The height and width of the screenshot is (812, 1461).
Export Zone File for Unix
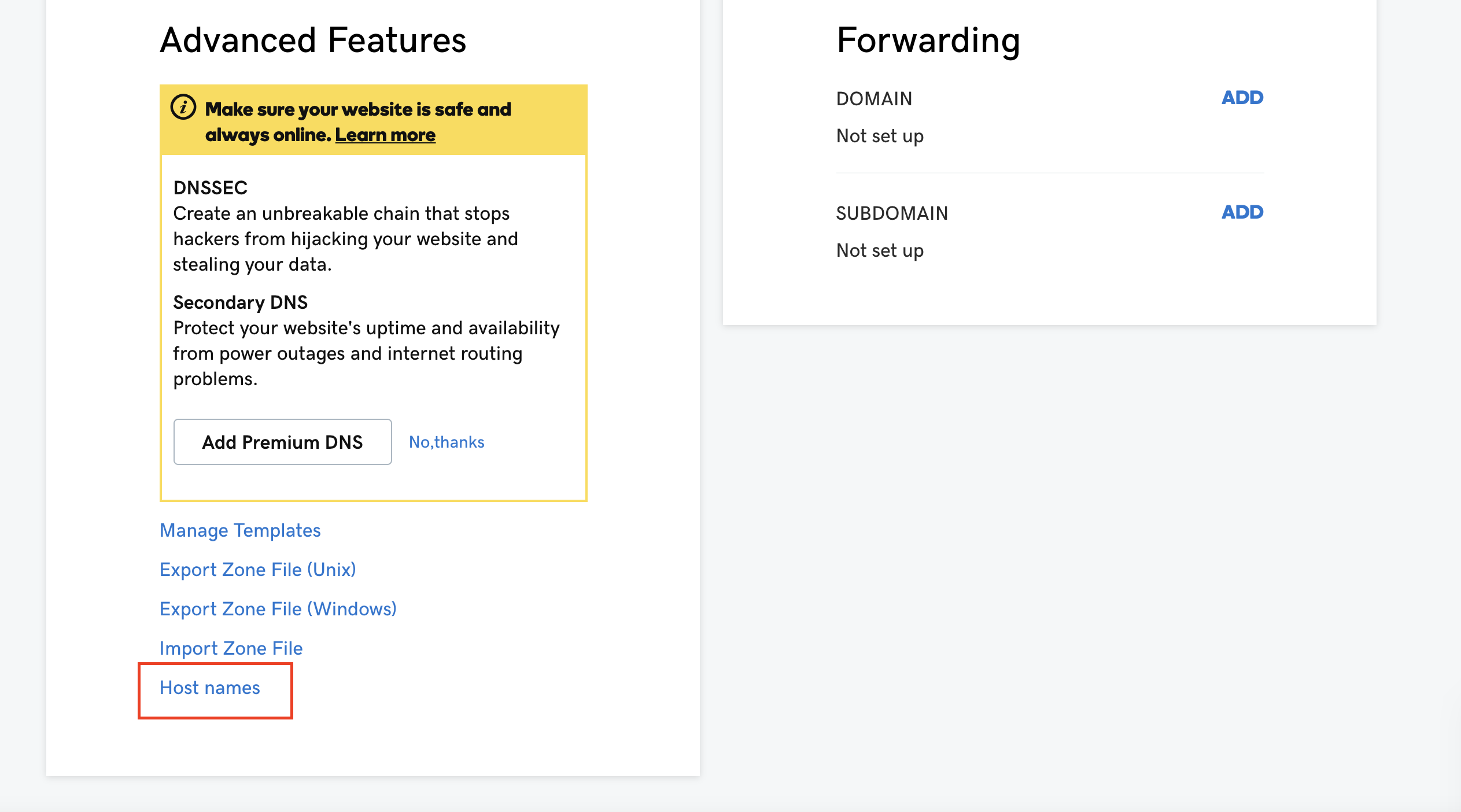pyautogui.click(x=257, y=570)
